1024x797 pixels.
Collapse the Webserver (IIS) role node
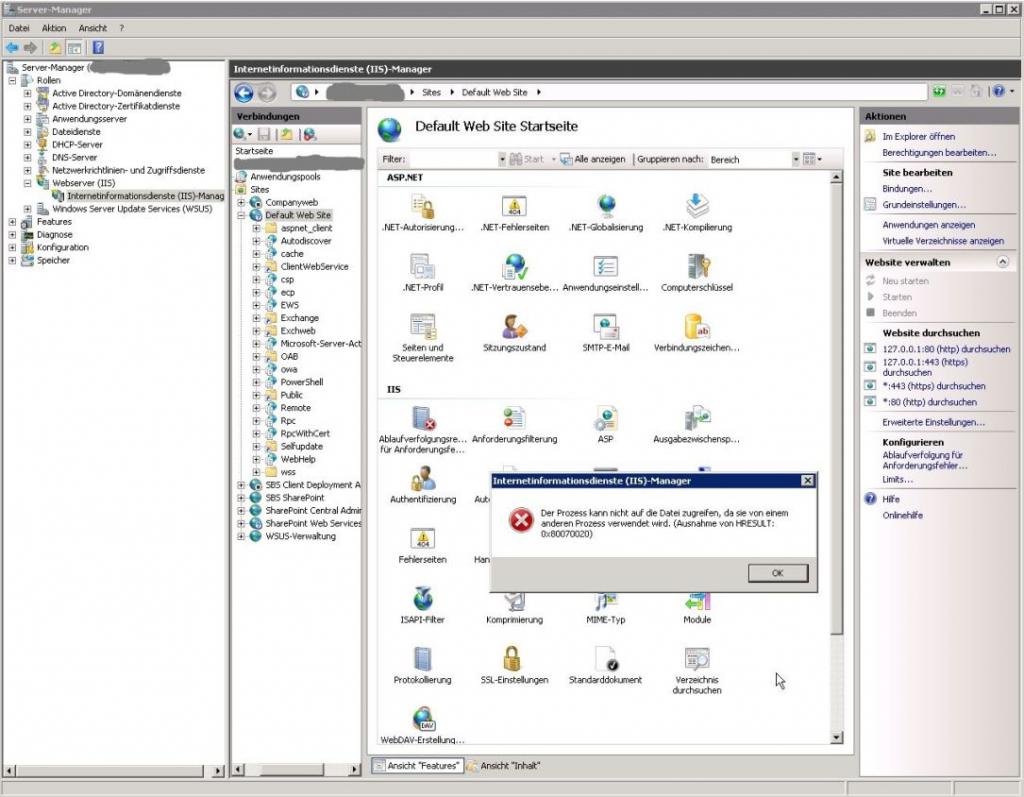(27, 184)
